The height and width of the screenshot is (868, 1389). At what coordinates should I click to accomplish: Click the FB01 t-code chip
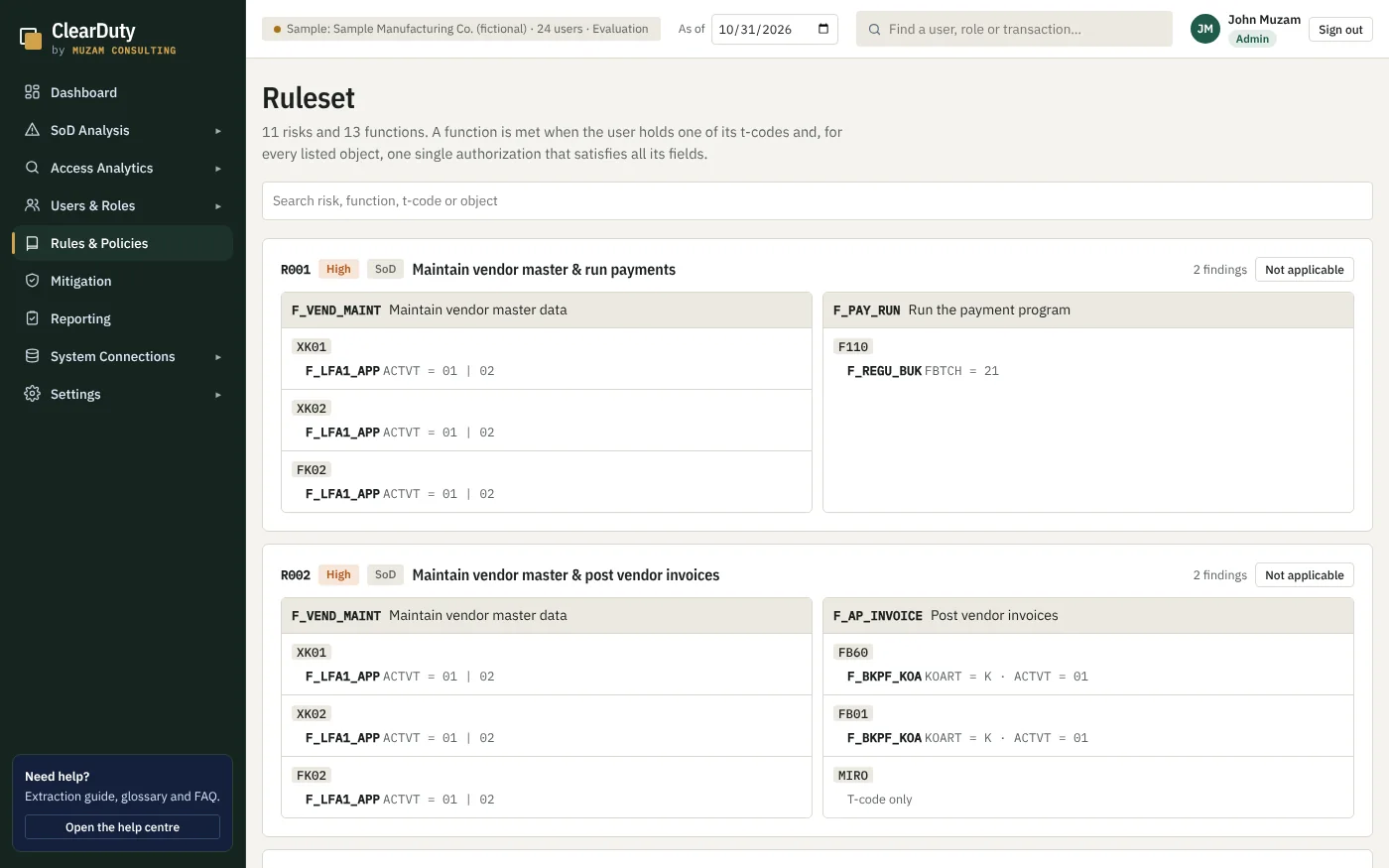(853, 714)
